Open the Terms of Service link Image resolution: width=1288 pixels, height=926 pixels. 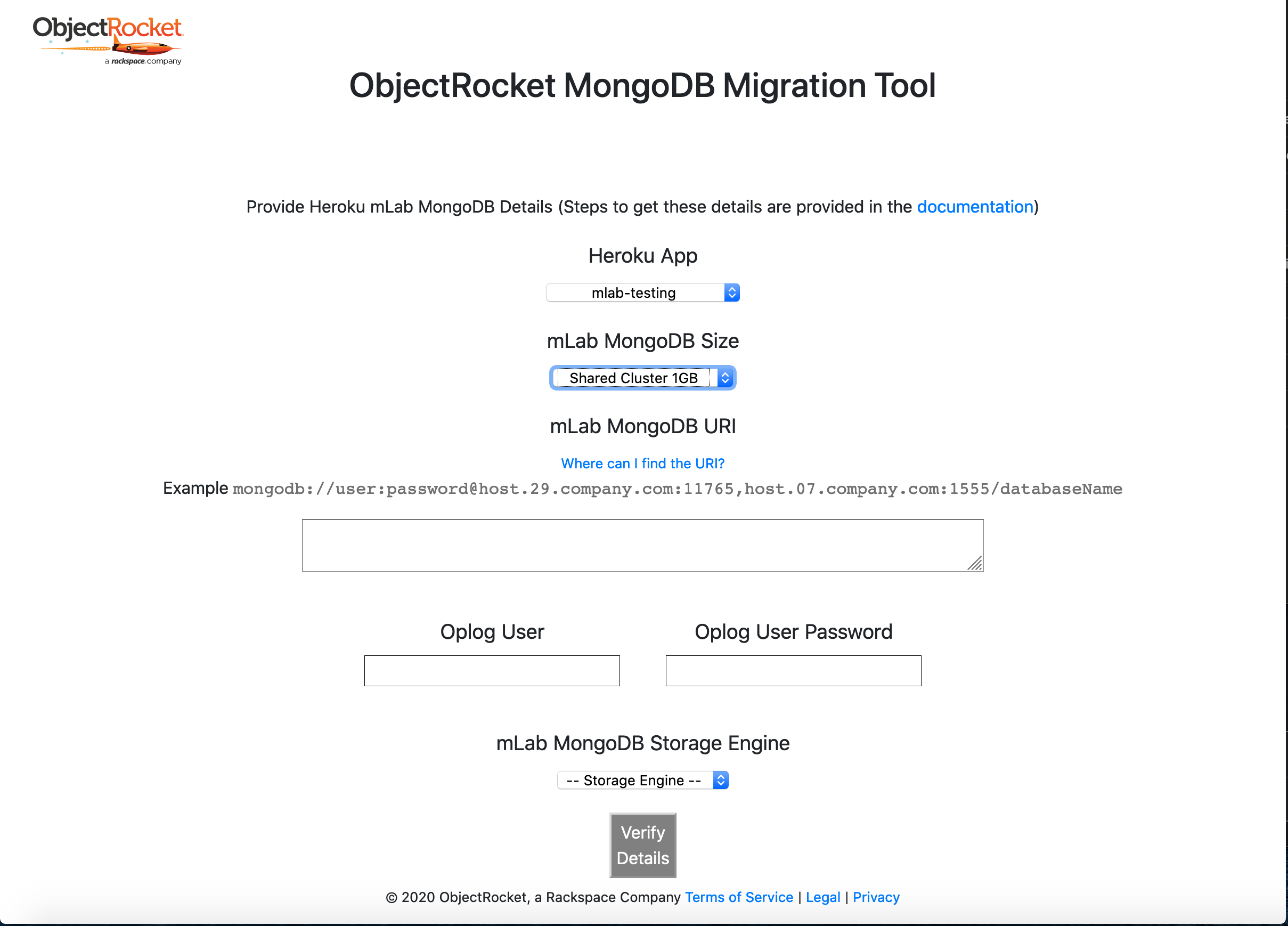point(739,897)
